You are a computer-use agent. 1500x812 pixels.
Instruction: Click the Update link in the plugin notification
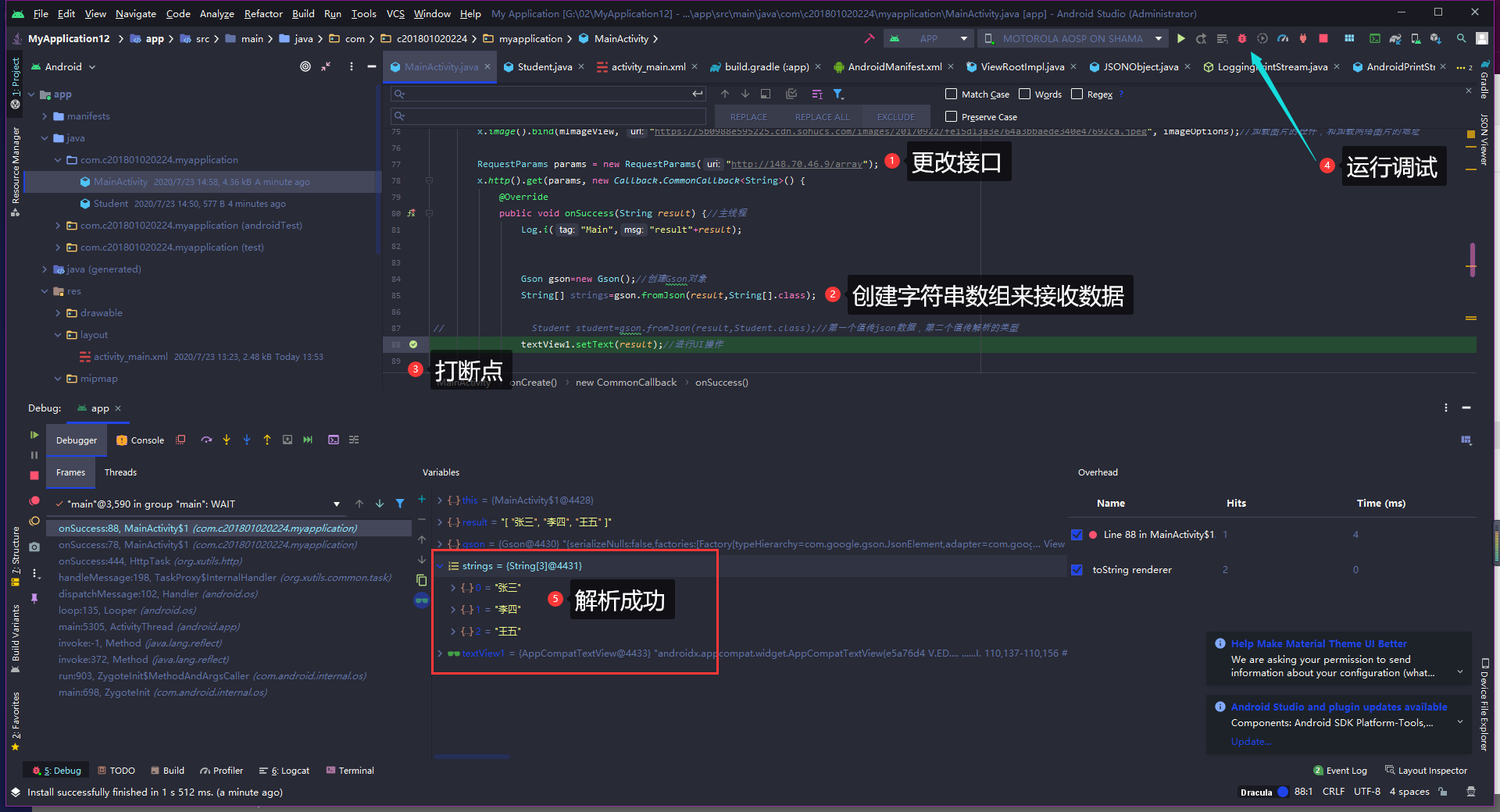(x=1251, y=741)
